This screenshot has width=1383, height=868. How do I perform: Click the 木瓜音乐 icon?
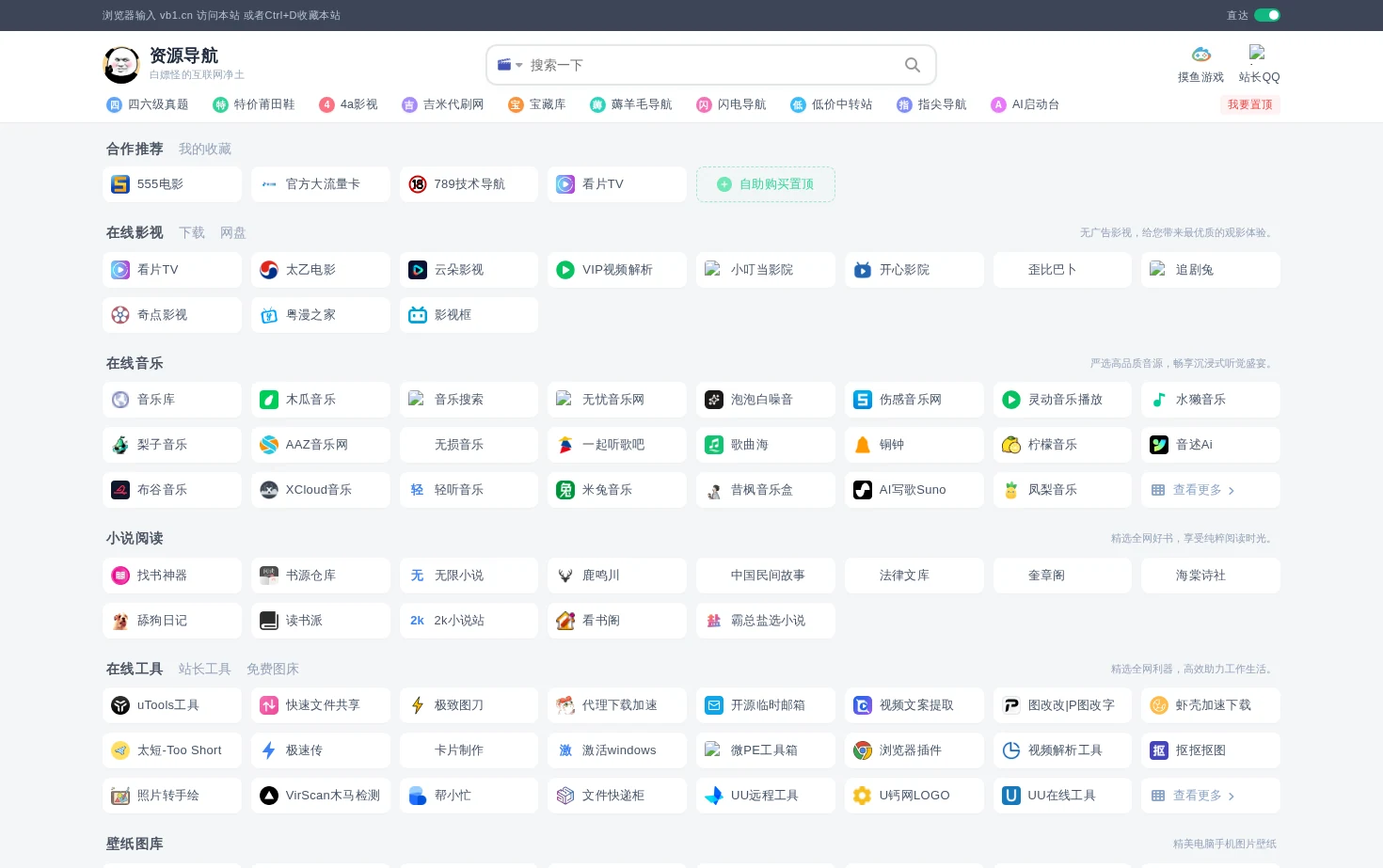point(269,400)
